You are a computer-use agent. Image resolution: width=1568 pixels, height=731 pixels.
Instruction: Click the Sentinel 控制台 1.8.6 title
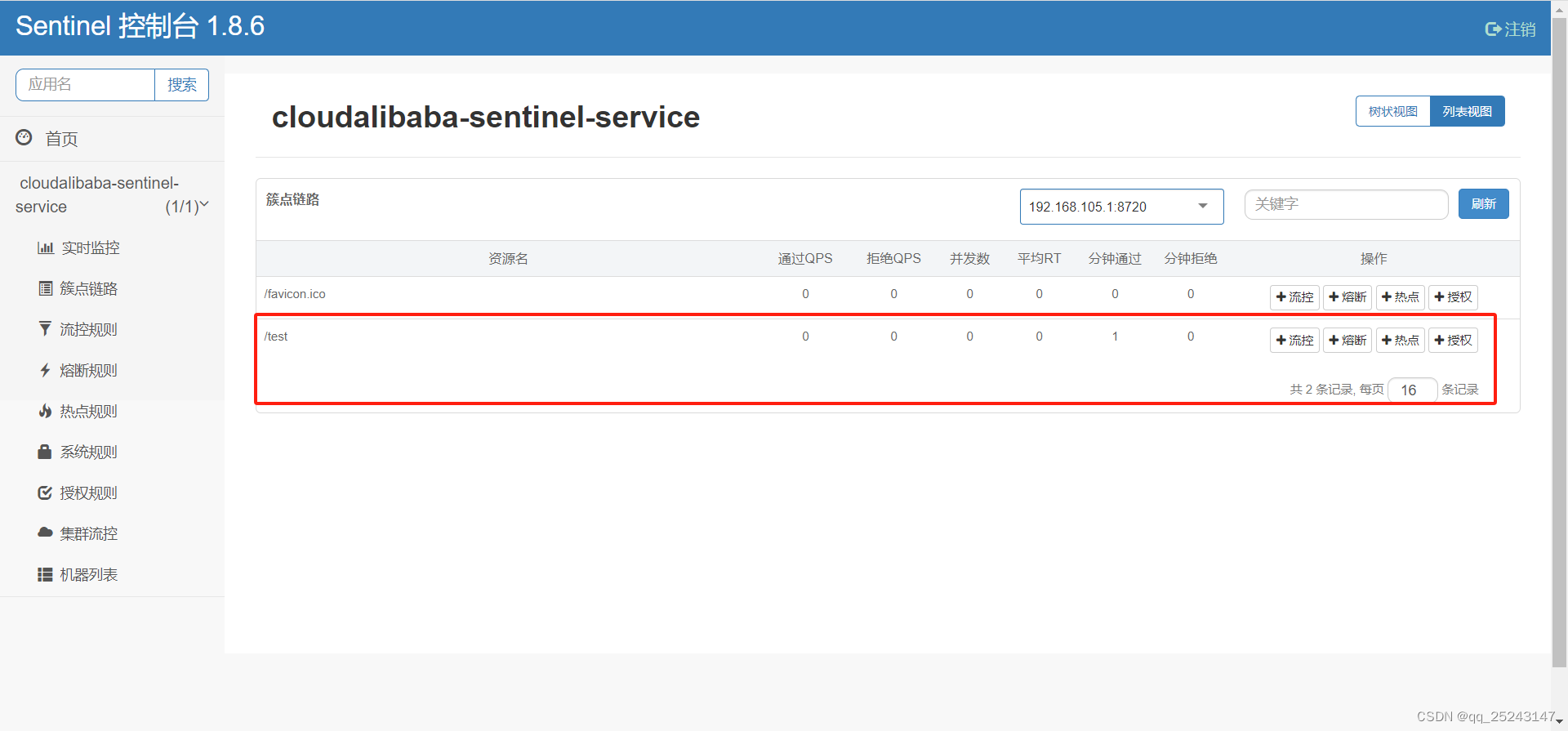pyautogui.click(x=140, y=26)
